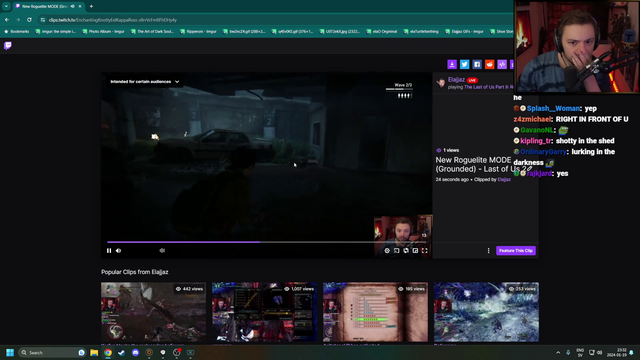Open 'Imgur: the simple i...' bookmark
The height and width of the screenshot is (360, 640).
pos(56,31)
